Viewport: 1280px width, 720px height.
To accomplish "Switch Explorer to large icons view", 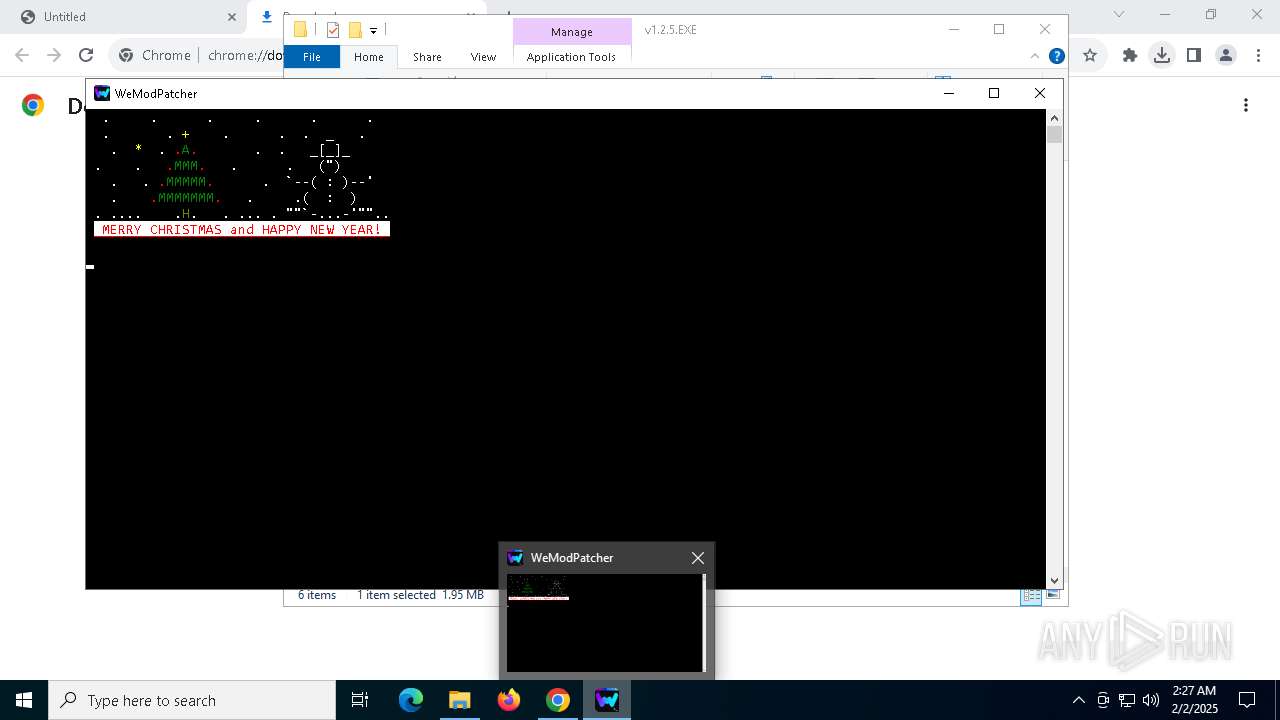I will click(1052, 595).
